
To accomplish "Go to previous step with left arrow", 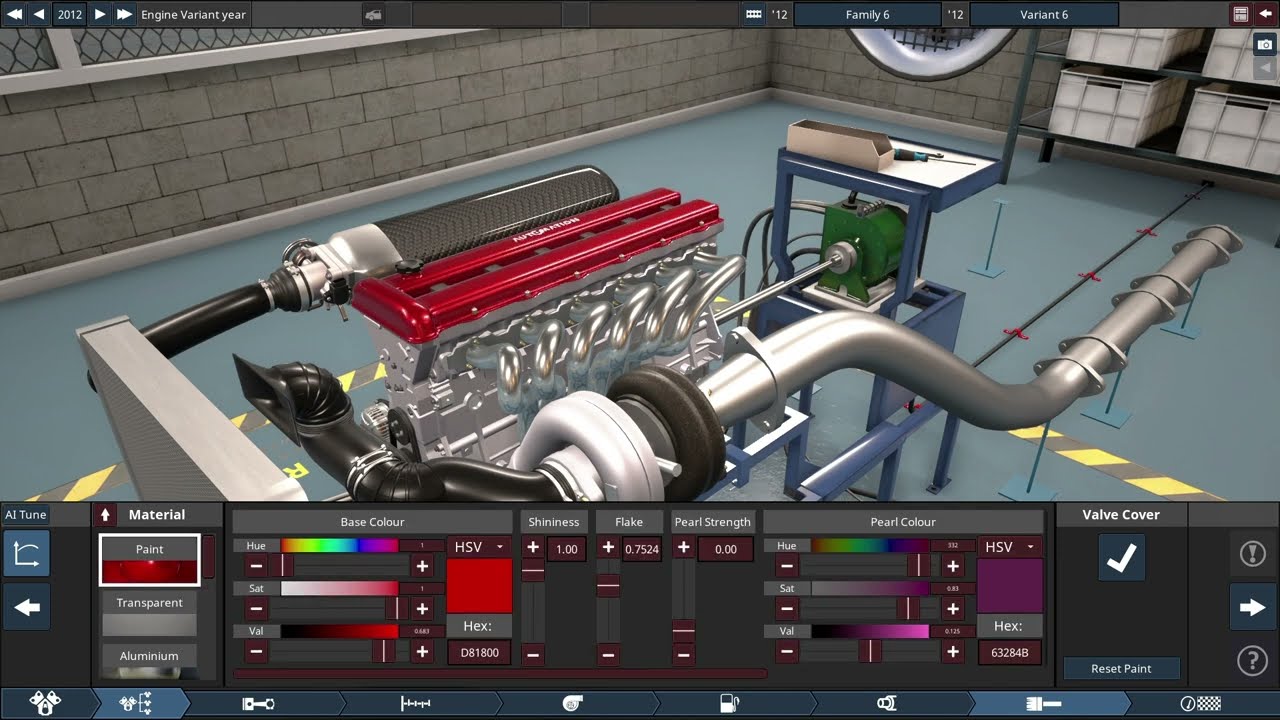I will (x=27, y=607).
